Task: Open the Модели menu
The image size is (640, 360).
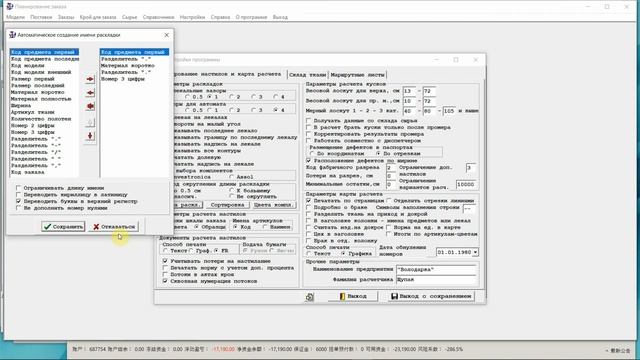Action: [x=16, y=17]
